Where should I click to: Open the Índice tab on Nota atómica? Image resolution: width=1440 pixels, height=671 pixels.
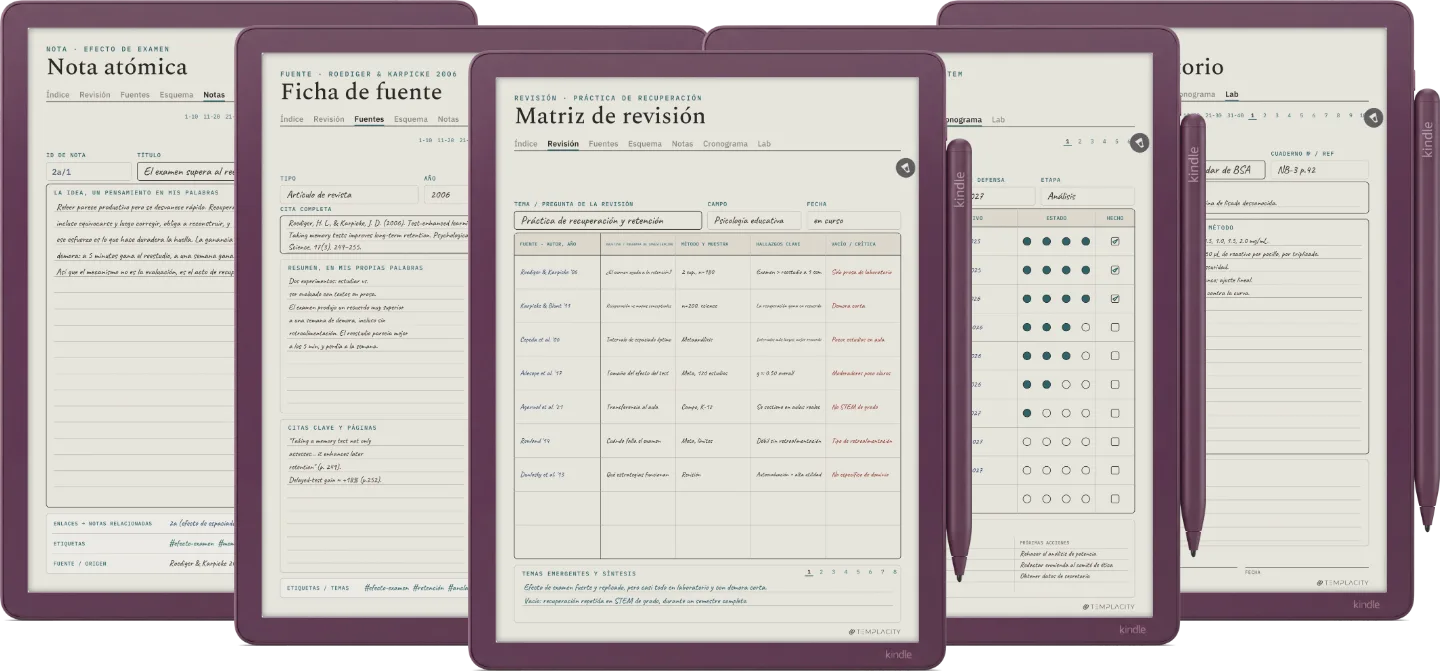click(x=58, y=95)
